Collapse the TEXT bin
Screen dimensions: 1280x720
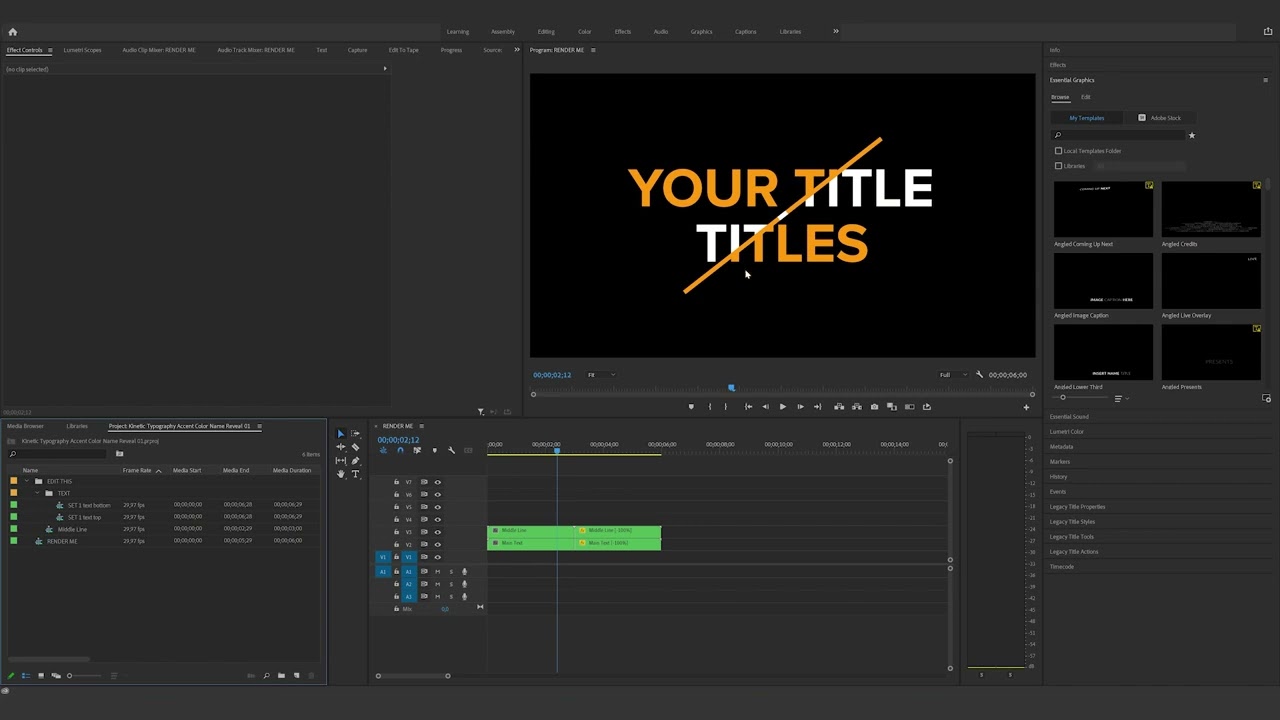point(38,493)
